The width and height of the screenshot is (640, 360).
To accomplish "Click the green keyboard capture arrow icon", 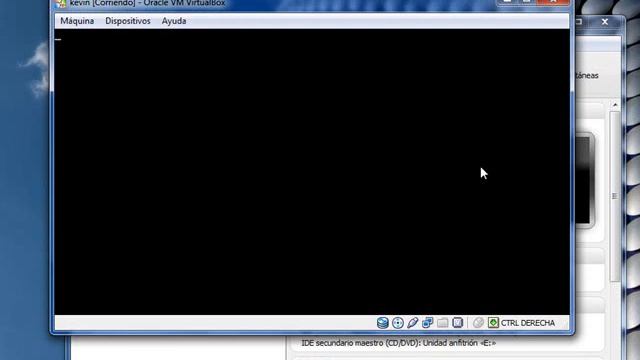I will point(493,323).
